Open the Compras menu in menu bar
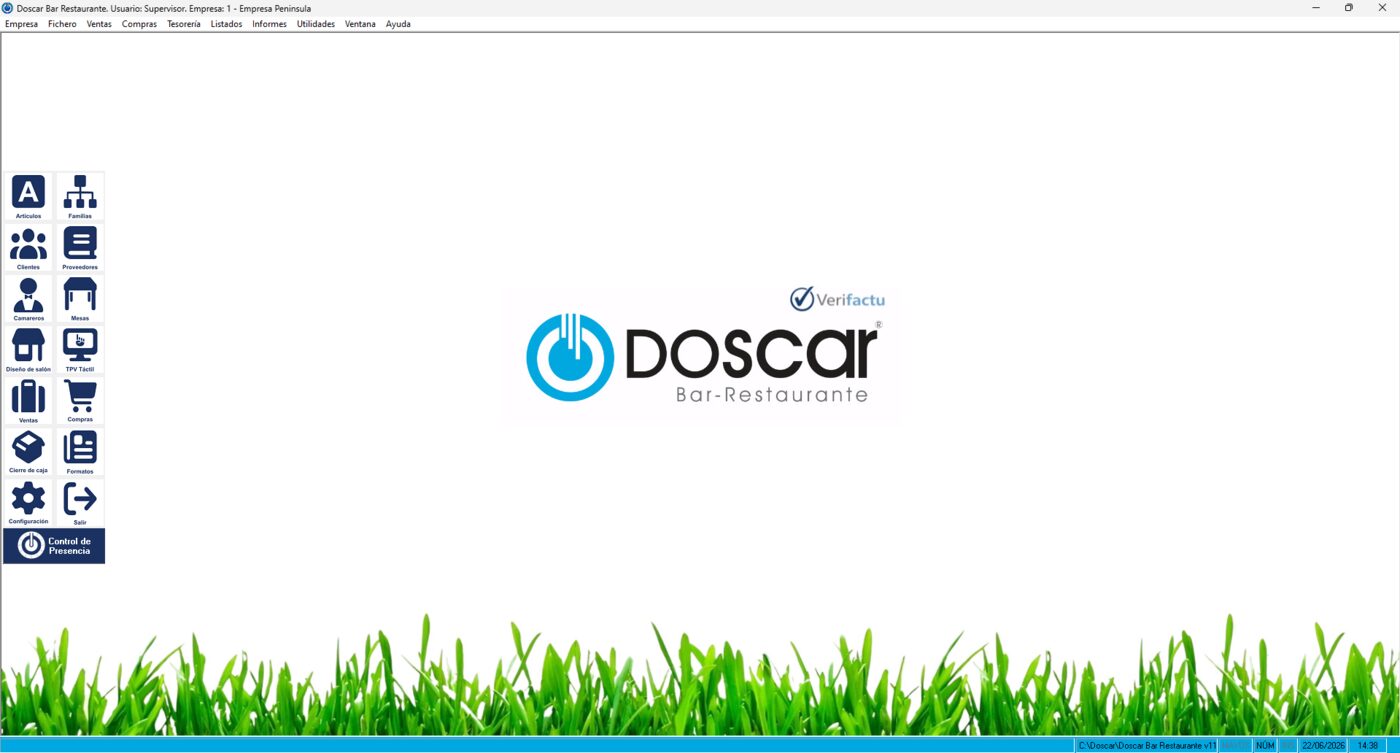1400x753 pixels. [x=139, y=24]
